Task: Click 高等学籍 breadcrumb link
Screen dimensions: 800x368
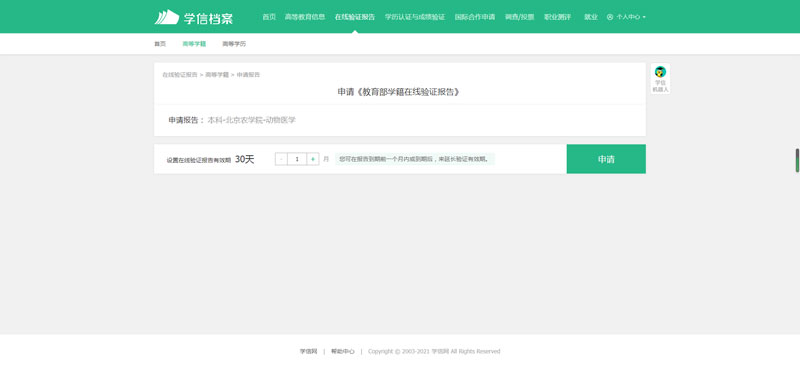Action: coord(217,75)
